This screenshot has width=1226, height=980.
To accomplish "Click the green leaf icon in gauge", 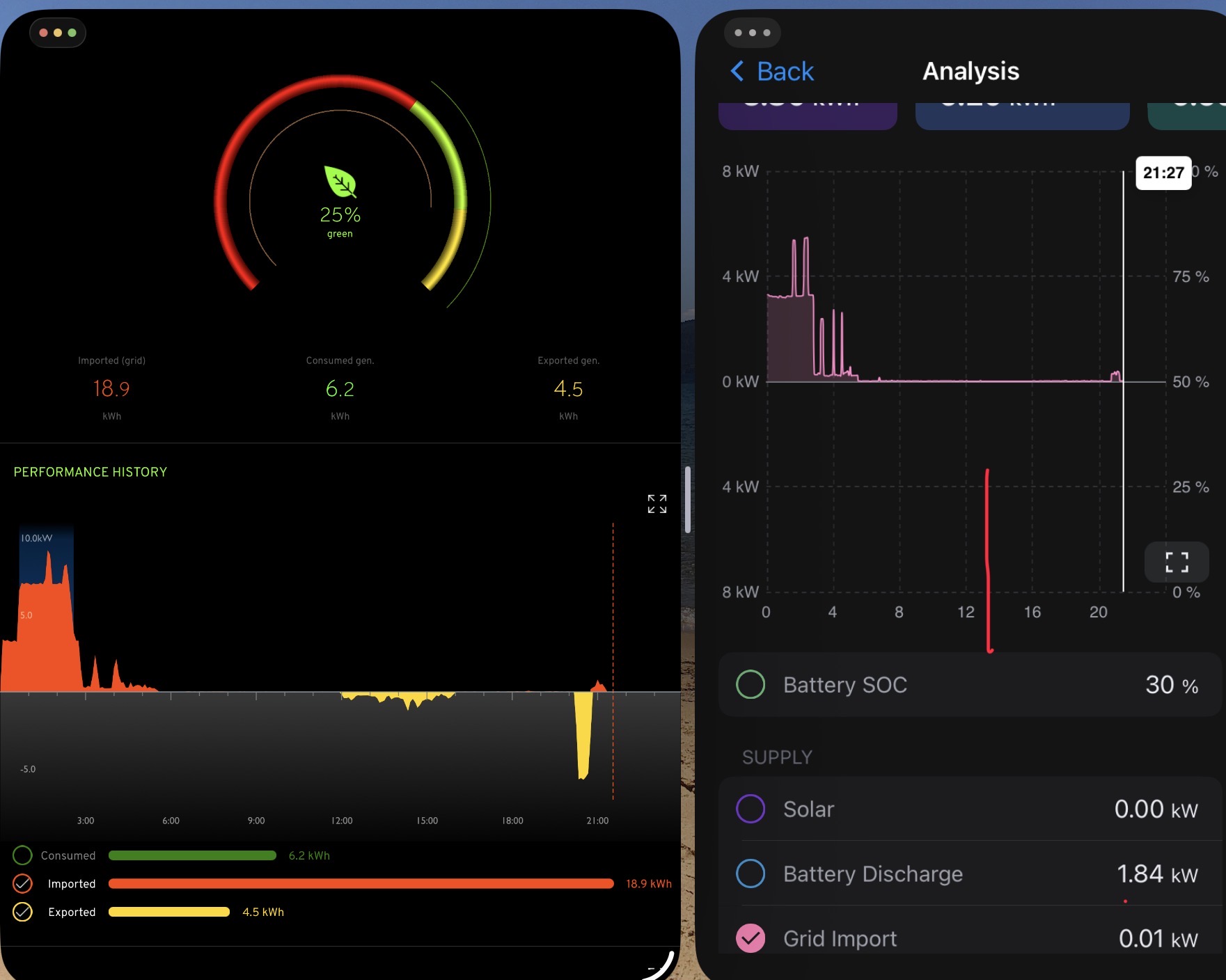I will (x=340, y=182).
